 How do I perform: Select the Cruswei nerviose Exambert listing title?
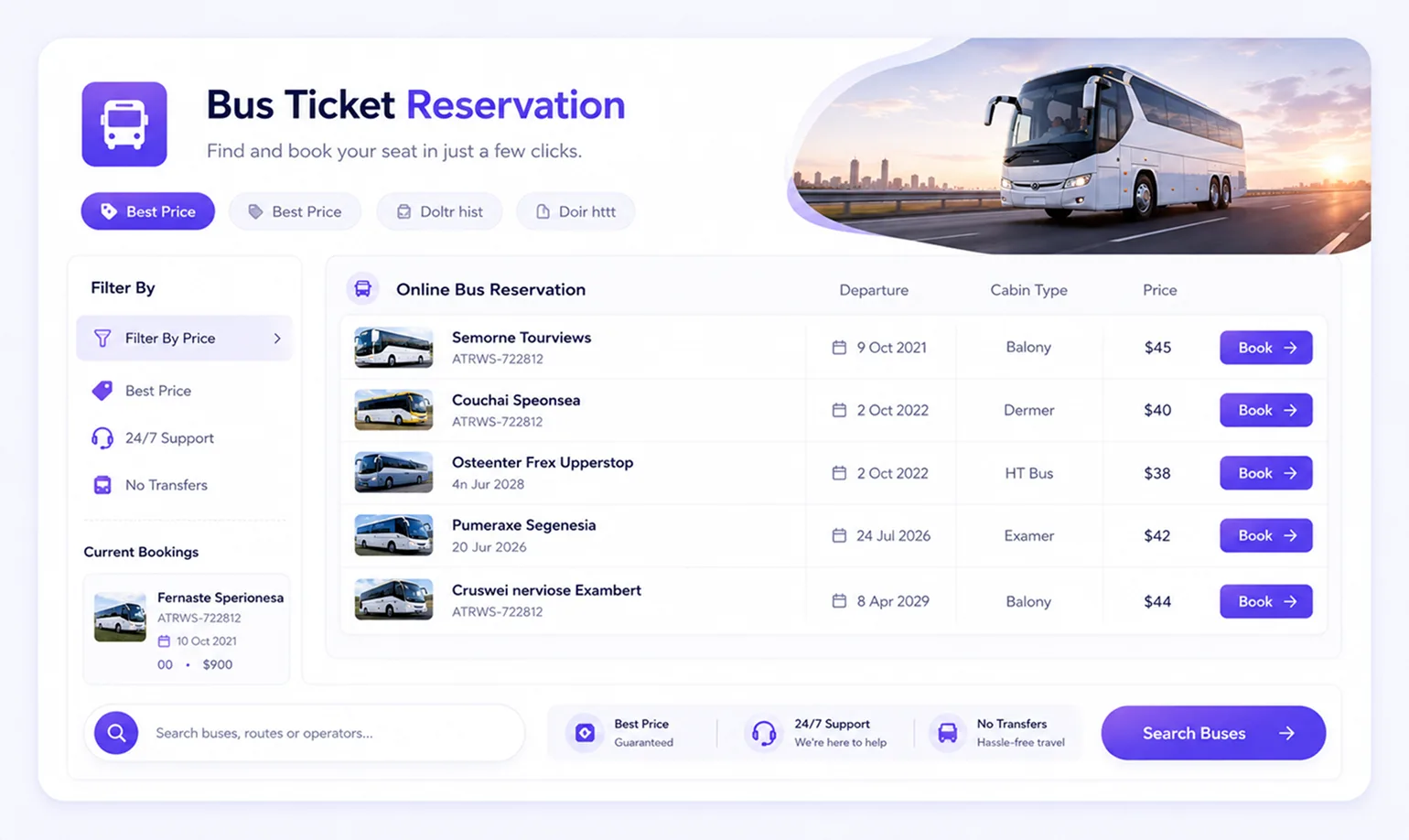[x=546, y=590]
